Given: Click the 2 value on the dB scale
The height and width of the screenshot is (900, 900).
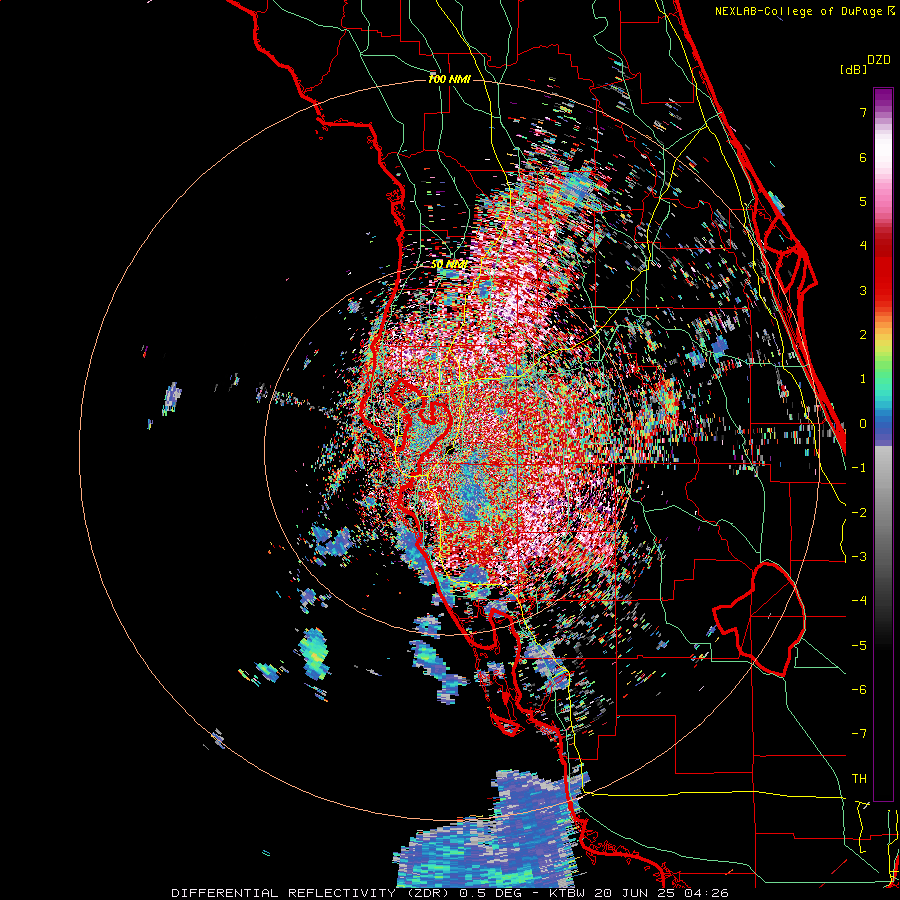Looking at the screenshot, I should pyautogui.click(x=863, y=334).
